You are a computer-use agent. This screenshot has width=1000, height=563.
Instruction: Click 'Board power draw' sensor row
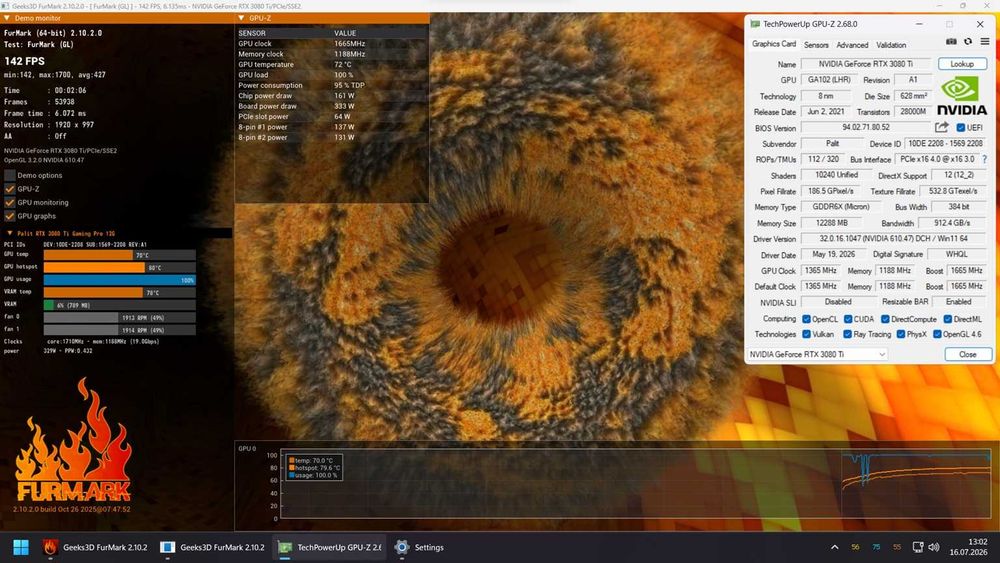pyautogui.click(x=332, y=106)
